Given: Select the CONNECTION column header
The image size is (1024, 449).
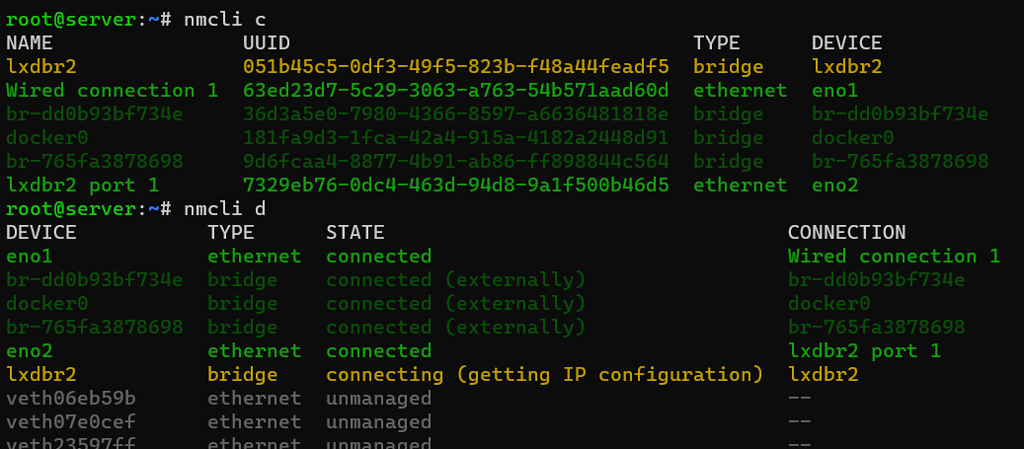Looking at the screenshot, I should coord(846,232).
